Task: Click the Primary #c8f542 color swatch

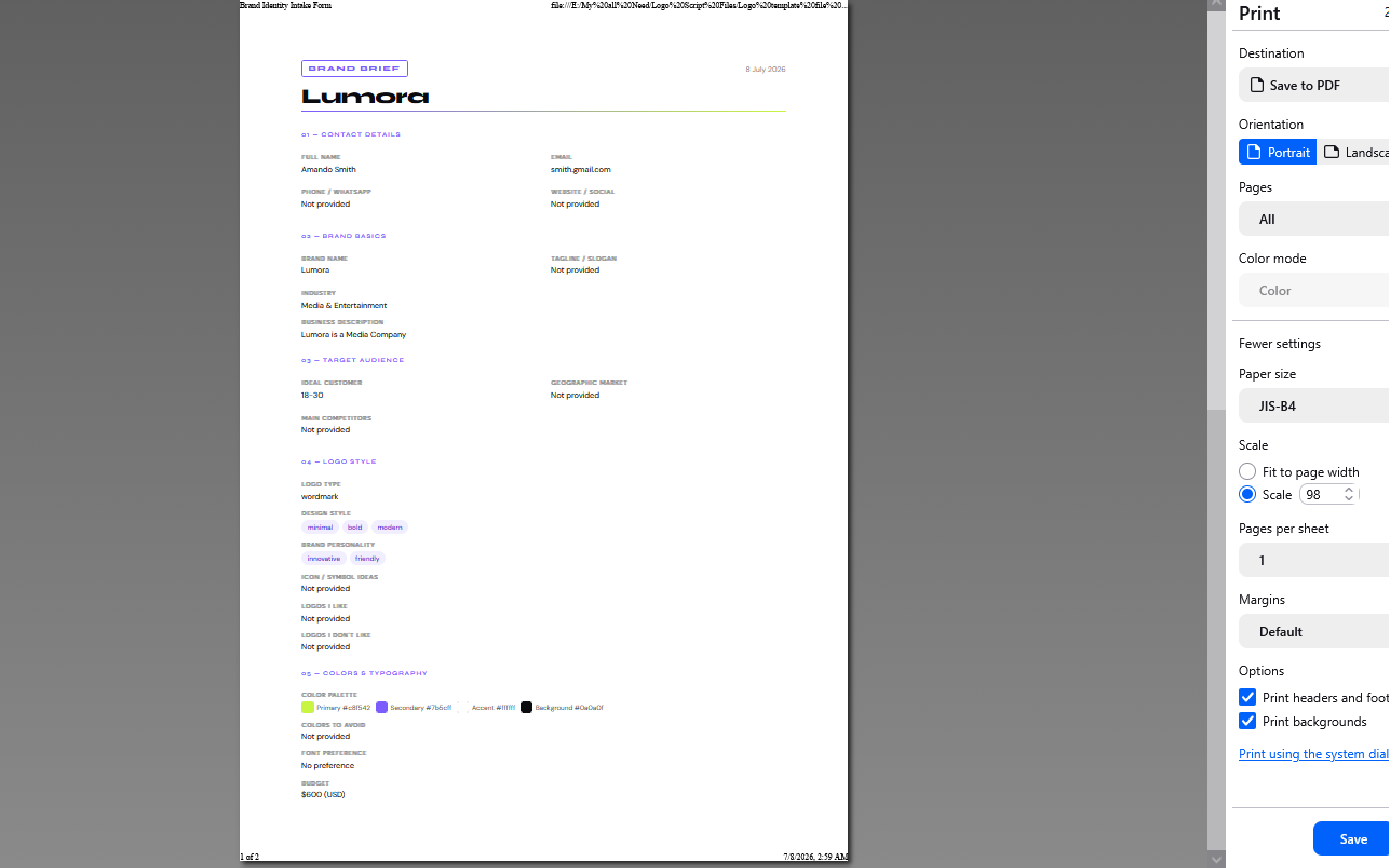Action: pyautogui.click(x=307, y=707)
